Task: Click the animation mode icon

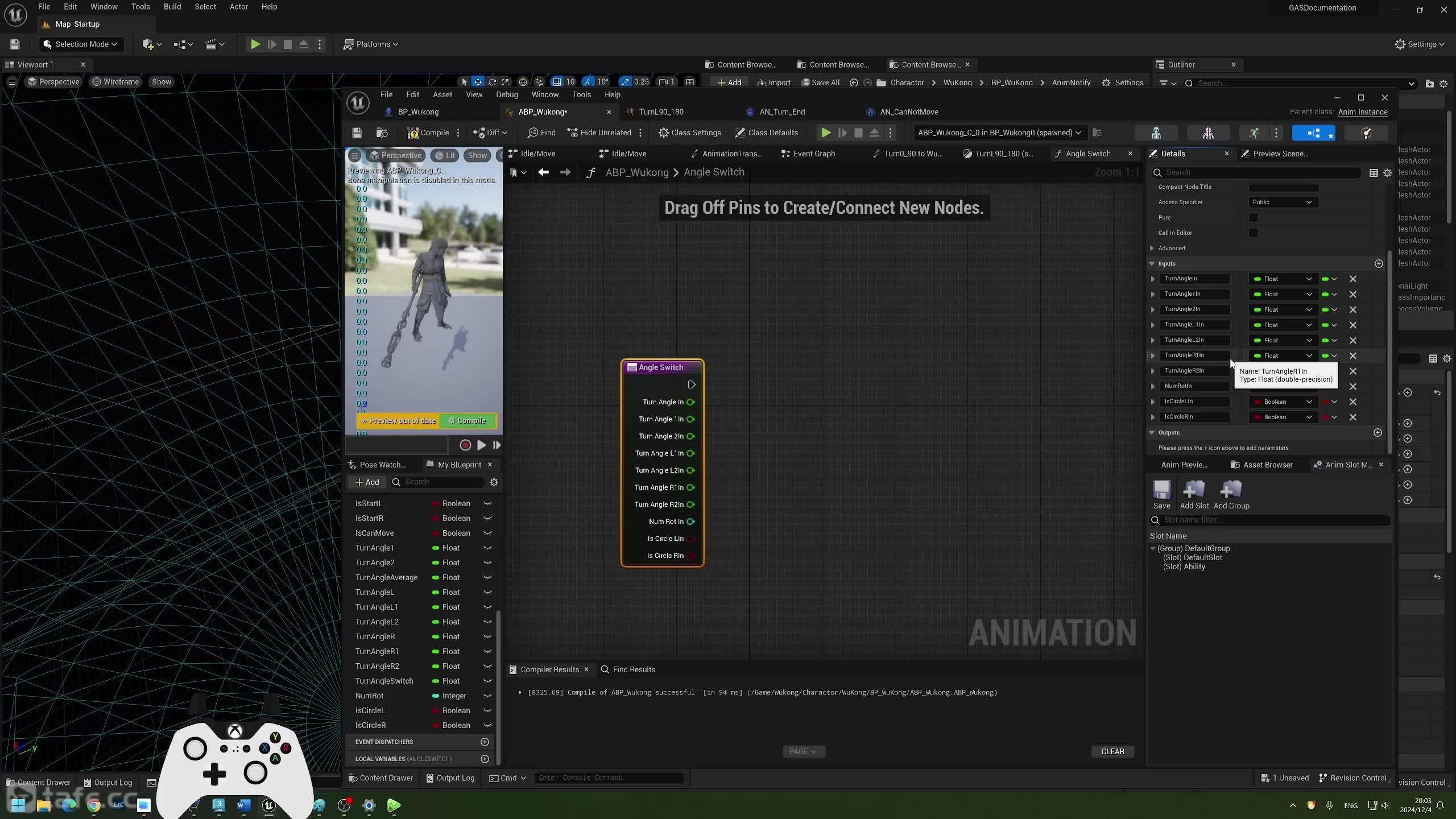Action: point(1254,133)
